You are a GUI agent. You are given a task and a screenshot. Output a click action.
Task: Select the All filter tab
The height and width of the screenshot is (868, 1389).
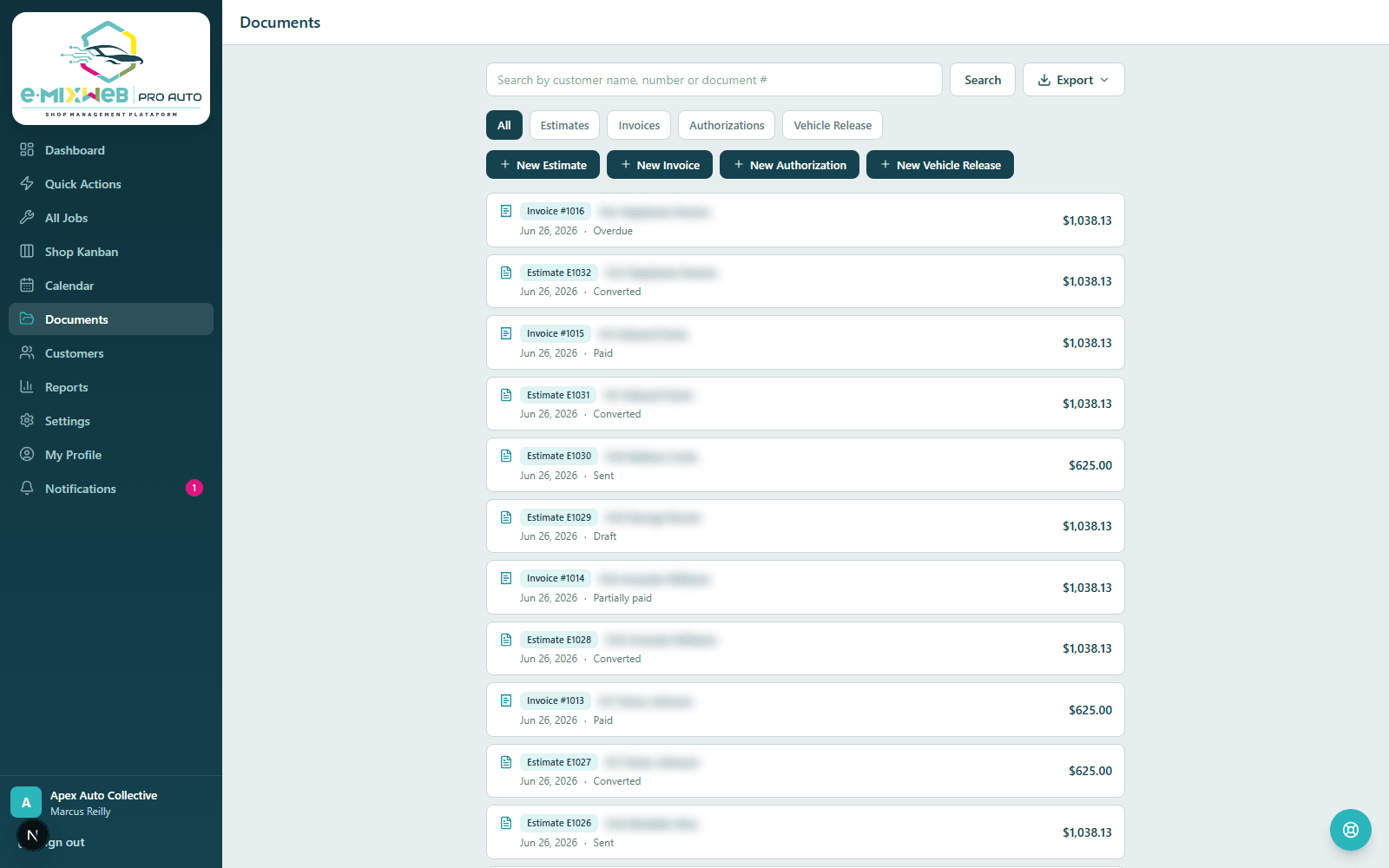(x=504, y=125)
